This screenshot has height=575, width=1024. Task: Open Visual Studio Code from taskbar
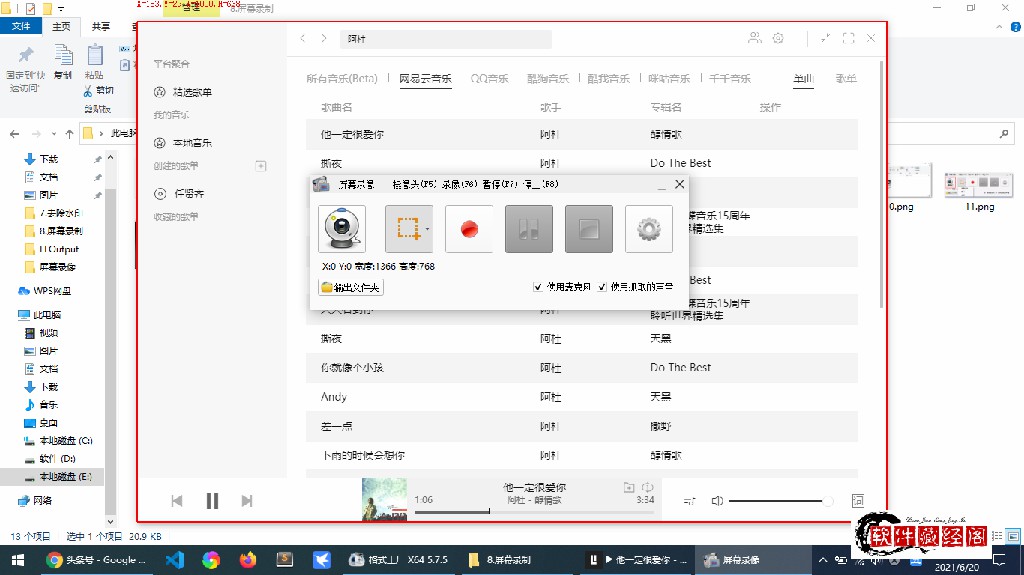(174, 560)
